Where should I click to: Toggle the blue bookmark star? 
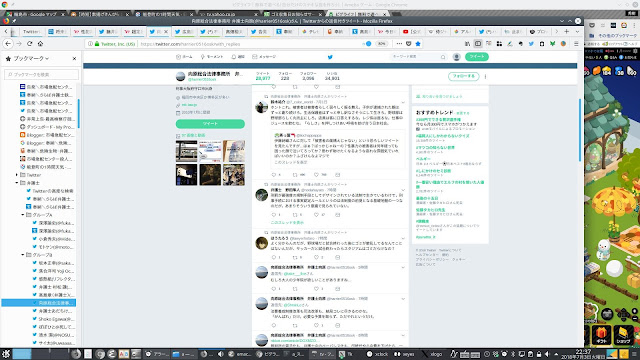pyautogui.click(x=418, y=44)
